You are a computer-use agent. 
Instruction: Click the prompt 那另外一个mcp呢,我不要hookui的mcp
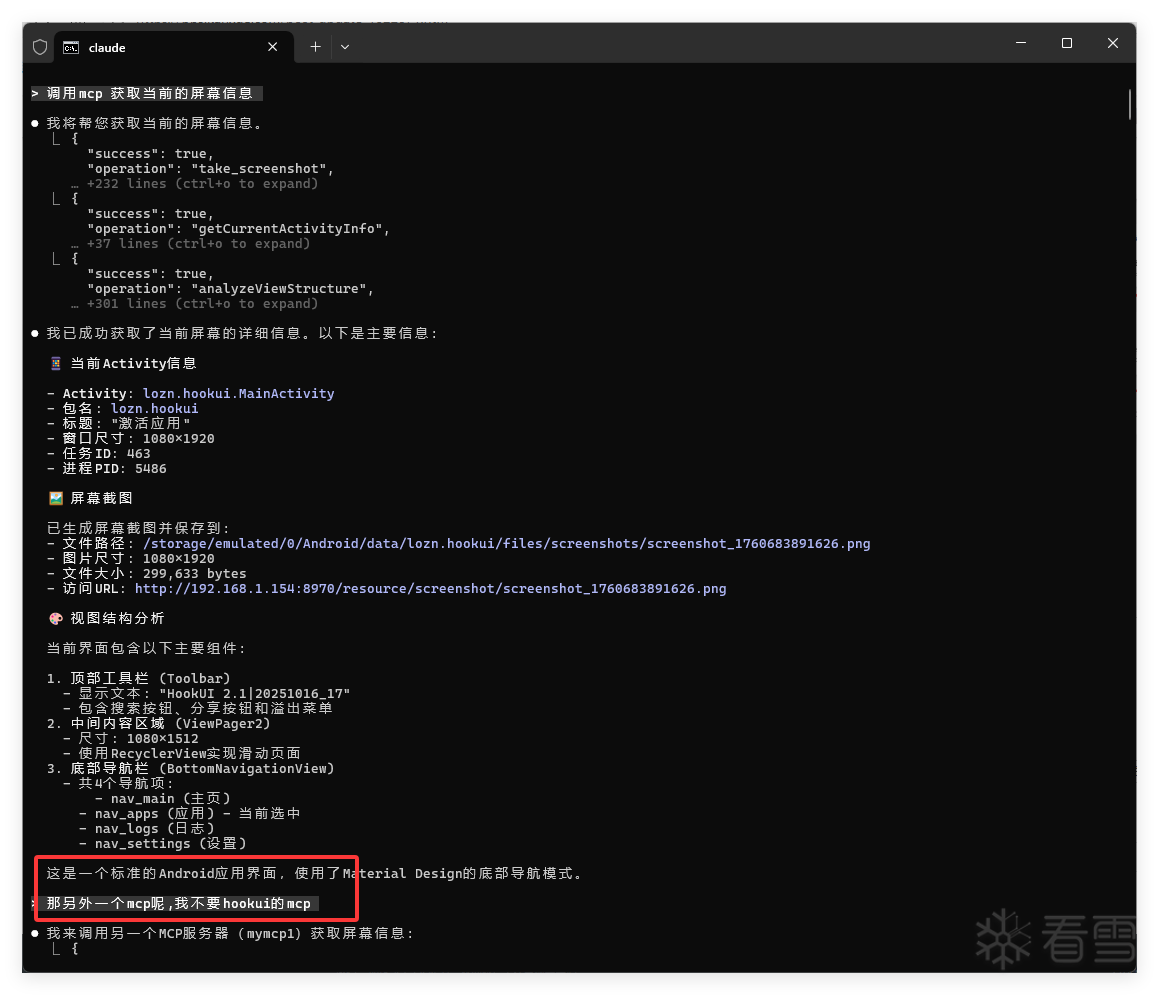178,903
